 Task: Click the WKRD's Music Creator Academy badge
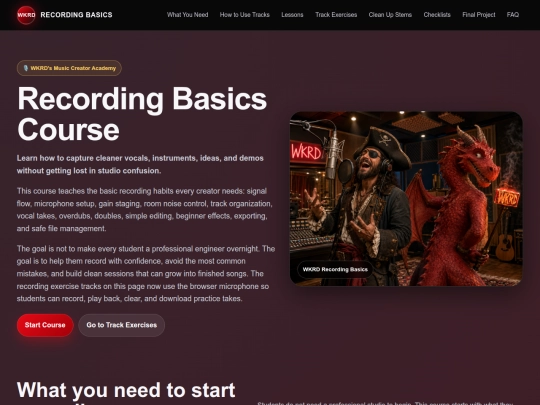(69, 68)
